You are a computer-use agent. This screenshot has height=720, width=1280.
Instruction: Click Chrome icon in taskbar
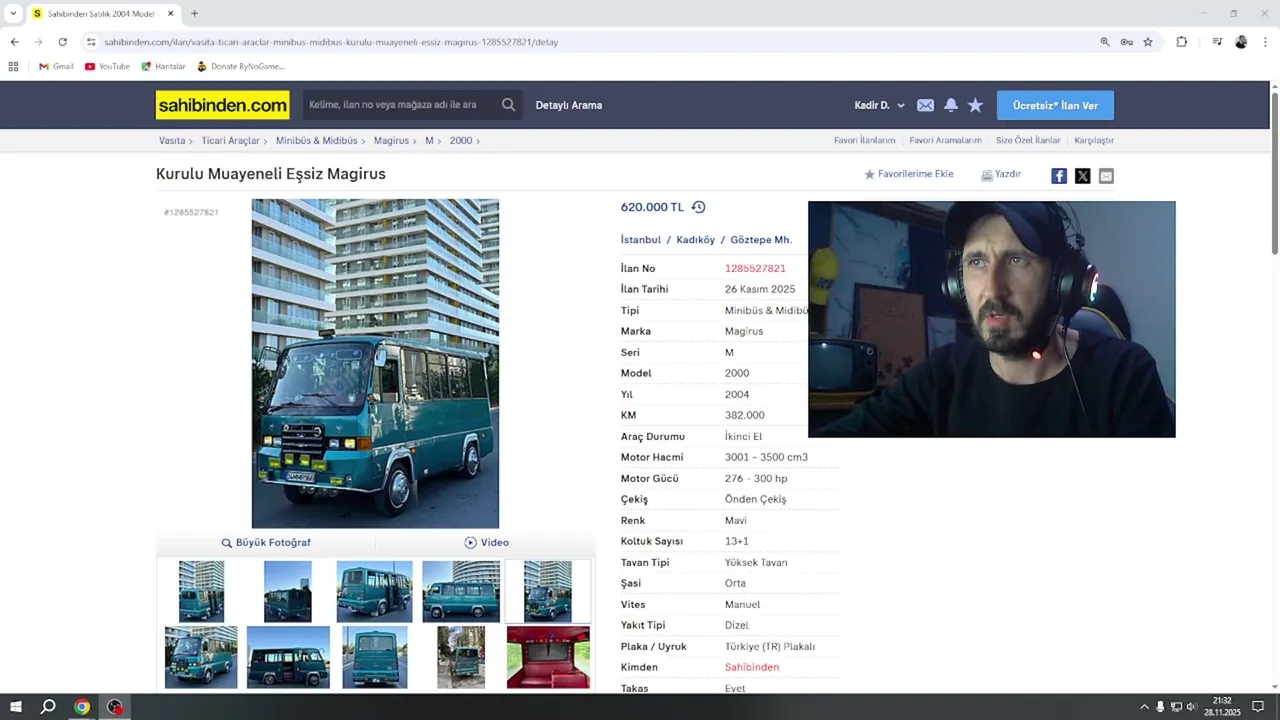[x=82, y=707]
